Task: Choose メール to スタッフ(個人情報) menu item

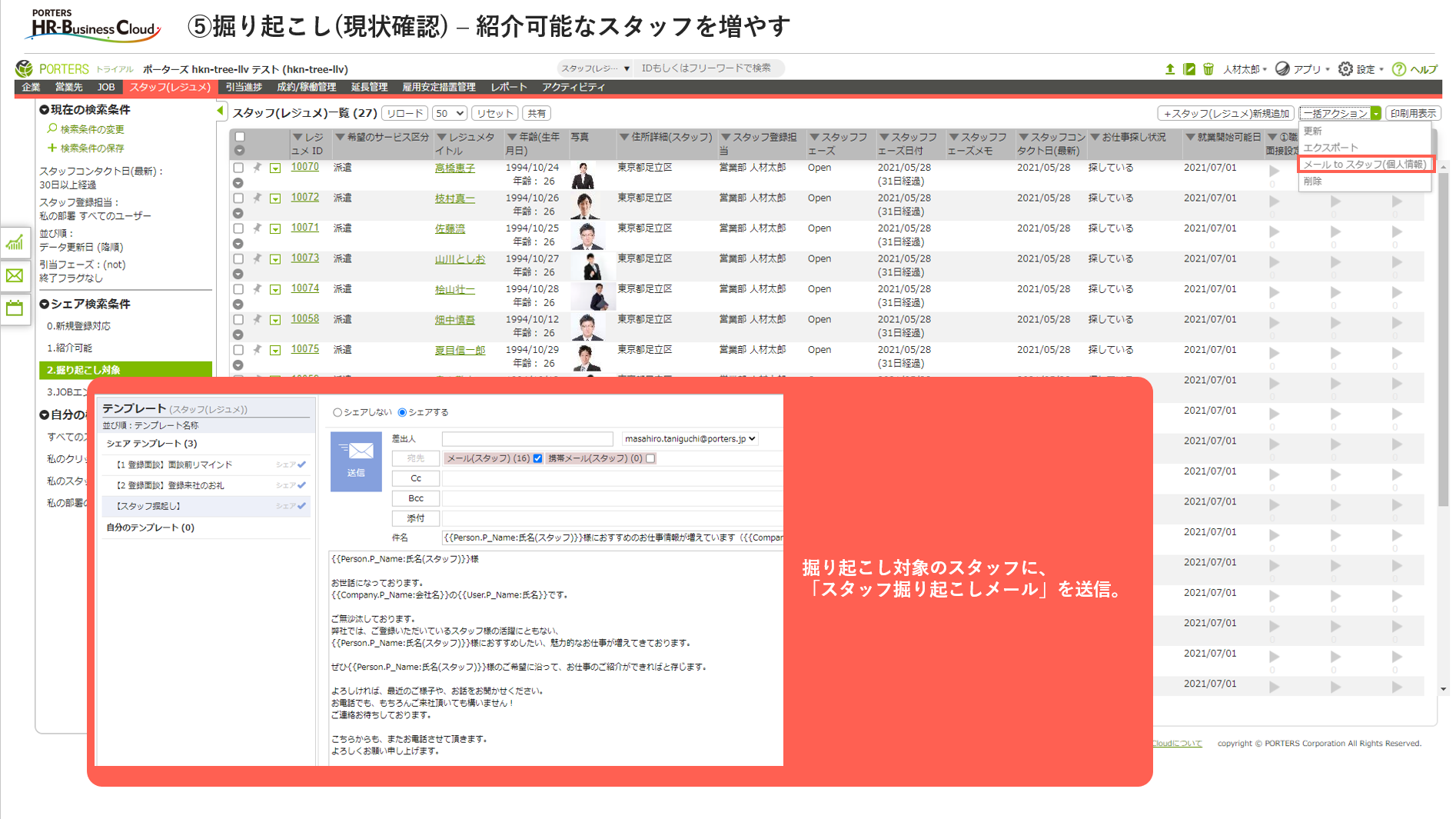Action: click(1365, 165)
